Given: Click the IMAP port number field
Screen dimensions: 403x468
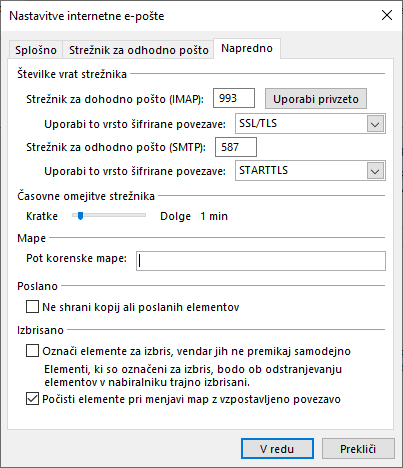Looking at the screenshot, I should (x=234, y=98).
